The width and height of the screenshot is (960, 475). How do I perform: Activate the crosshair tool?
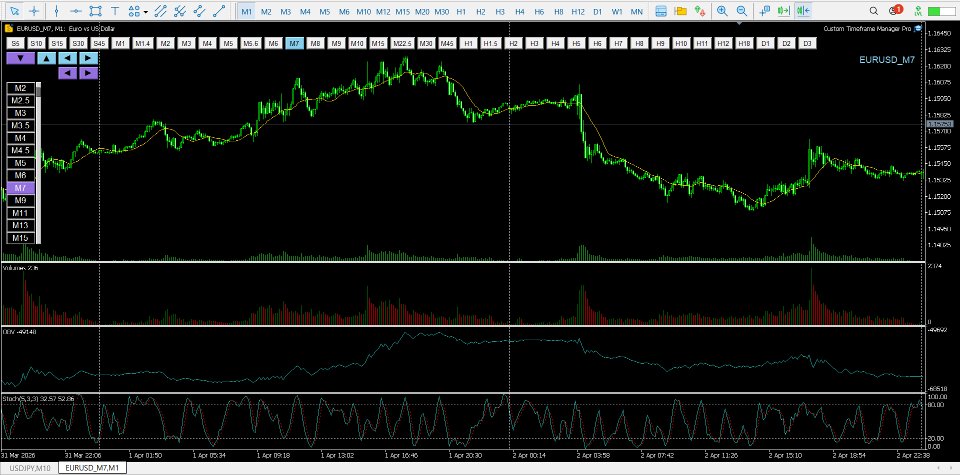[34, 11]
